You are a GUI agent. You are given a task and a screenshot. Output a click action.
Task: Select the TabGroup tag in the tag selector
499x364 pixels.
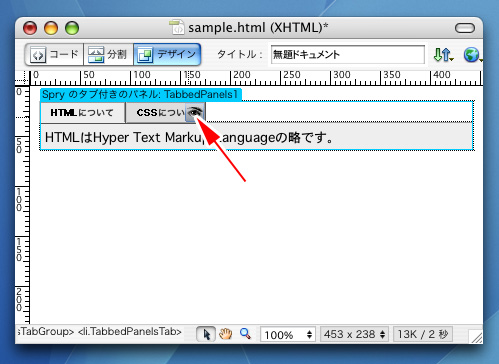(x=45, y=332)
